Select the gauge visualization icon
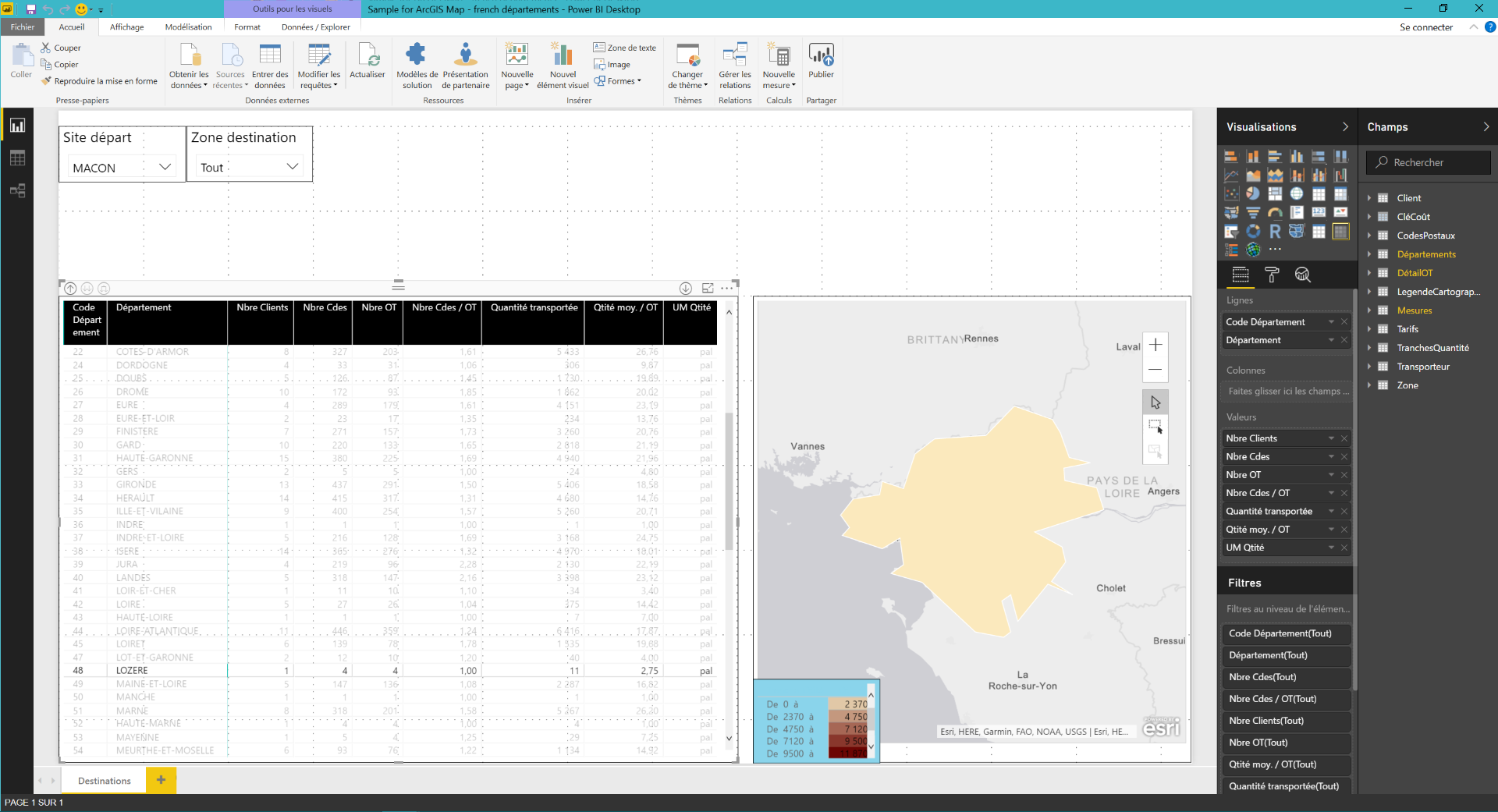 pos(1275,212)
